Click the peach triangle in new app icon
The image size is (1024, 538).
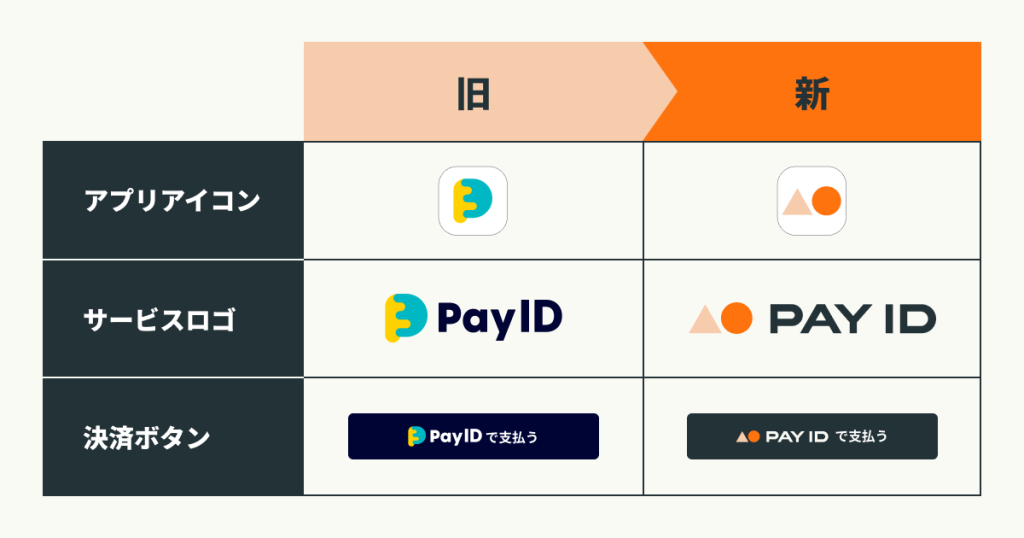click(x=798, y=203)
